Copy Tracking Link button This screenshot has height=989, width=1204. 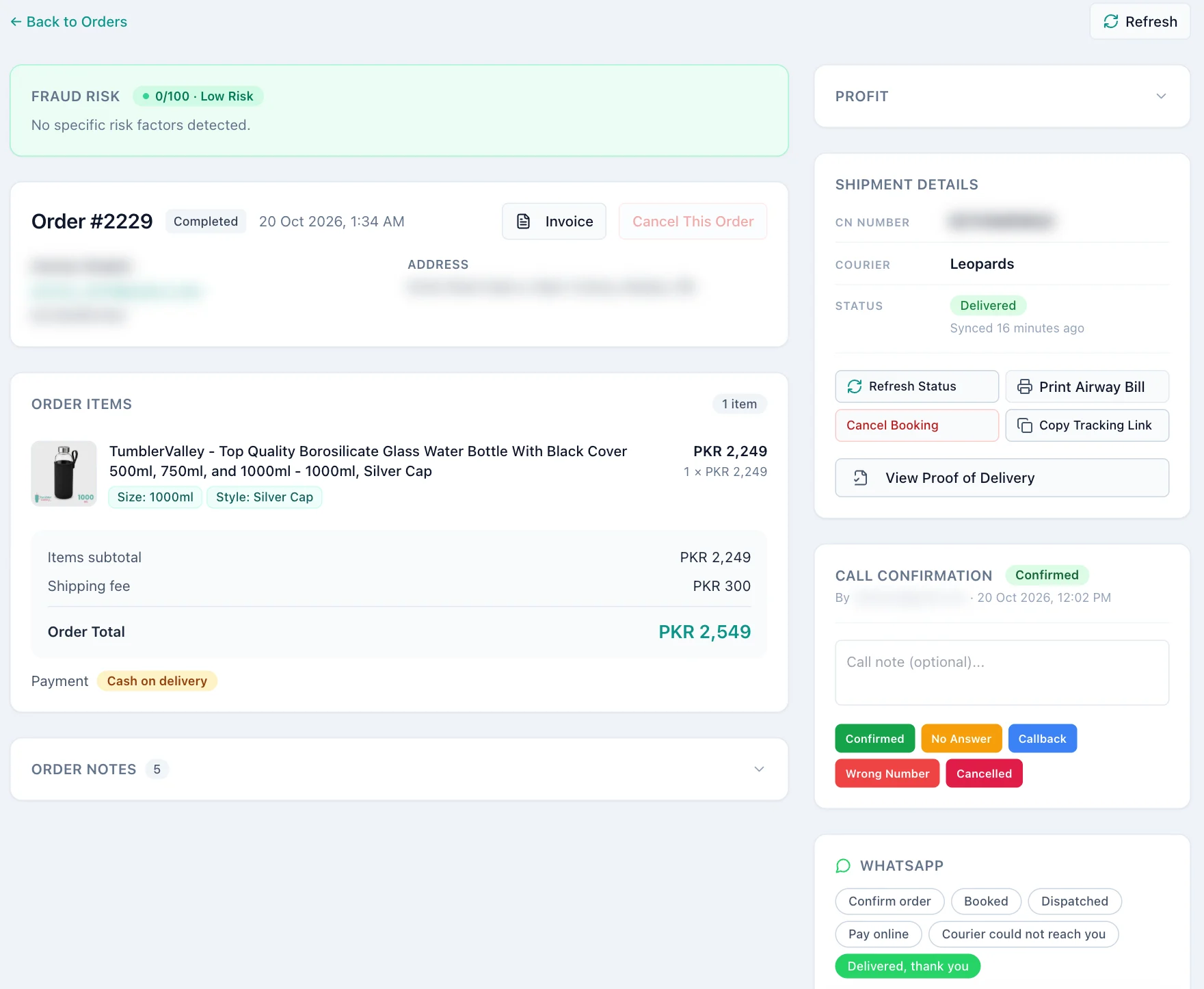click(x=1087, y=425)
